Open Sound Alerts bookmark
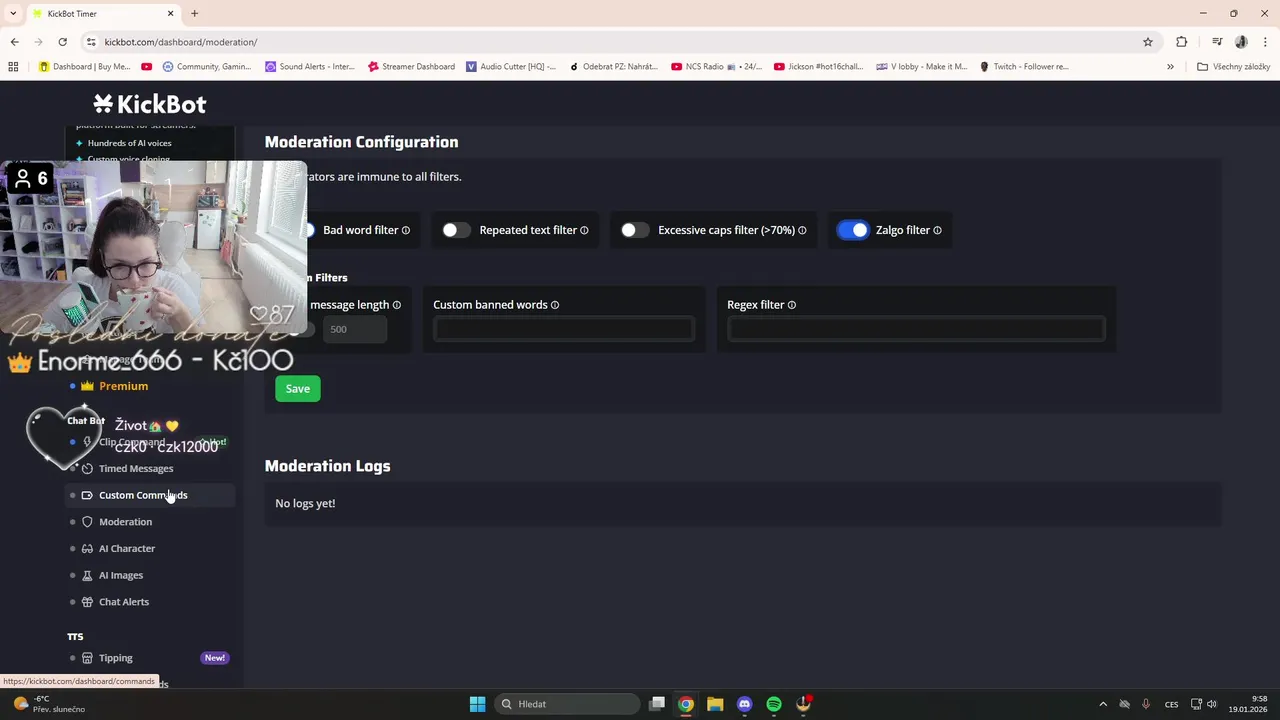The image size is (1280, 720). pyautogui.click(x=310, y=67)
